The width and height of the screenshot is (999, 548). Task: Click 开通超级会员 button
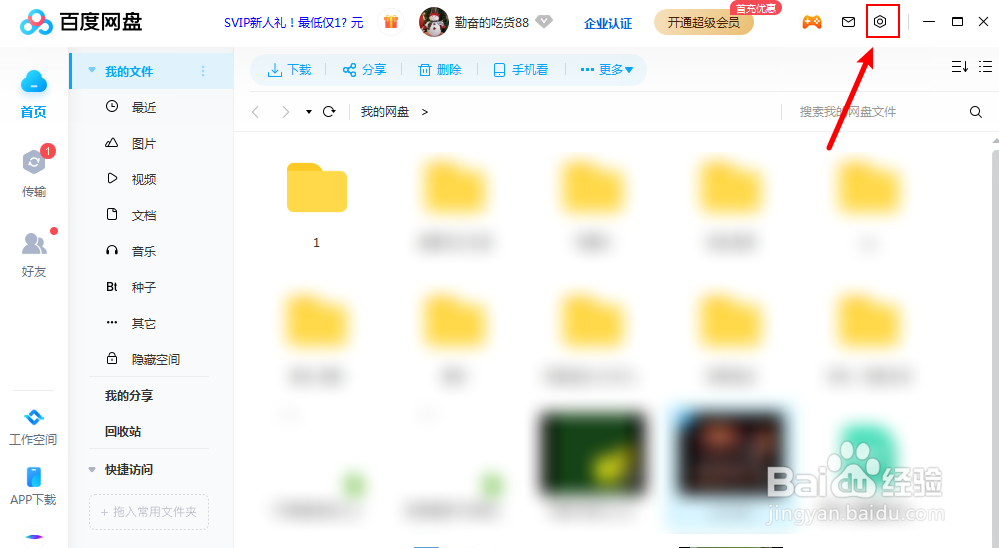(x=703, y=23)
